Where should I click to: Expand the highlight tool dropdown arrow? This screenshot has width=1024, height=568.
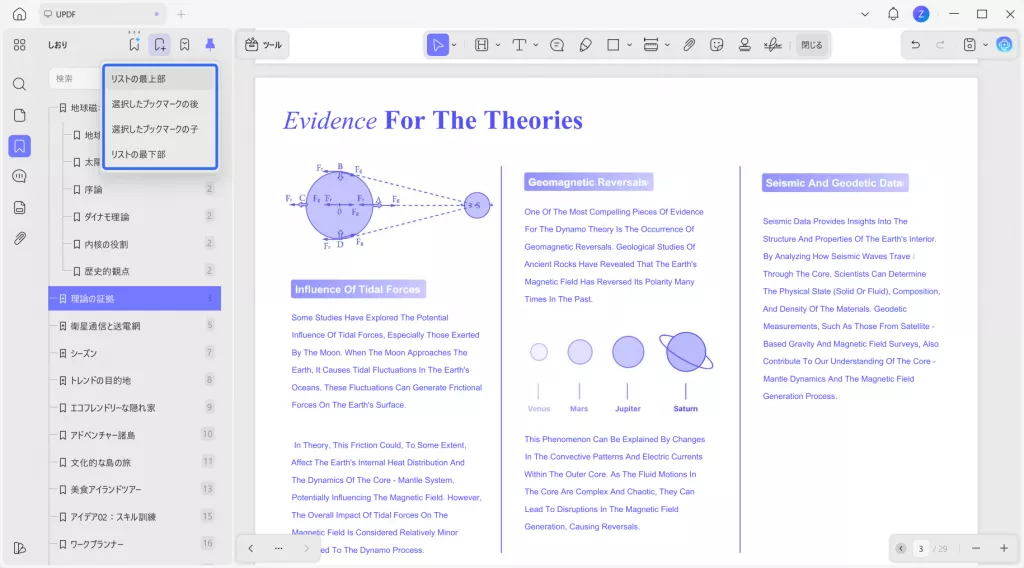[498, 45]
